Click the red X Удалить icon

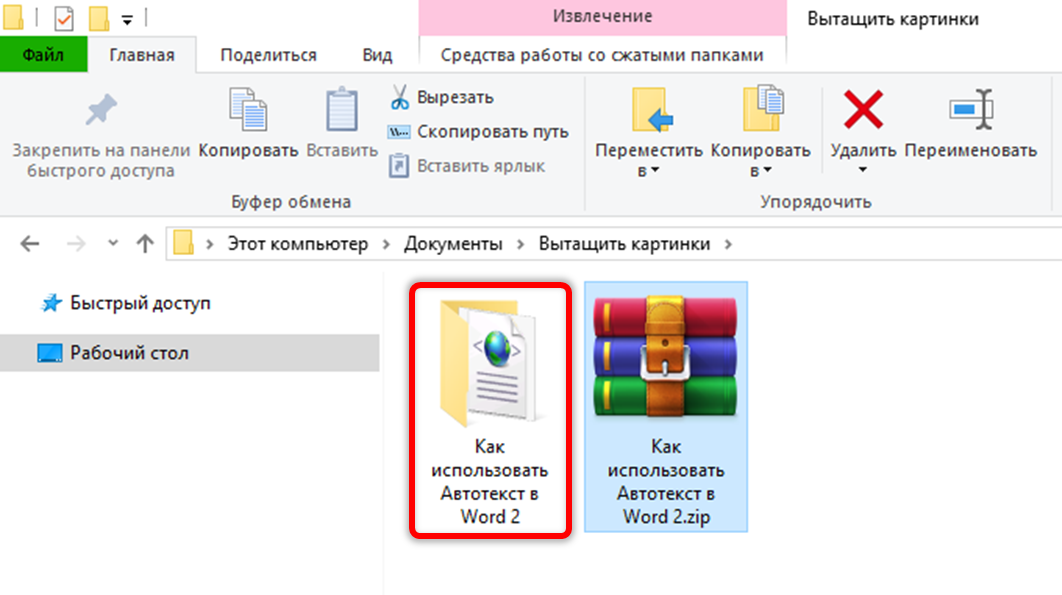[863, 109]
